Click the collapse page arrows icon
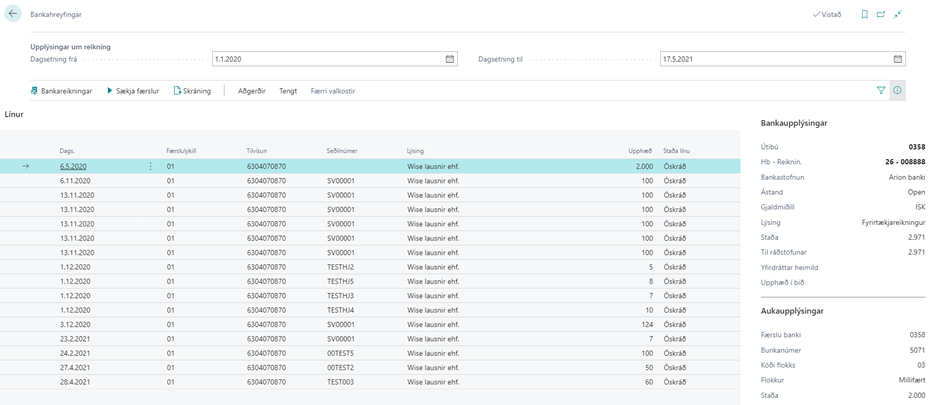 tap(898, 15)
